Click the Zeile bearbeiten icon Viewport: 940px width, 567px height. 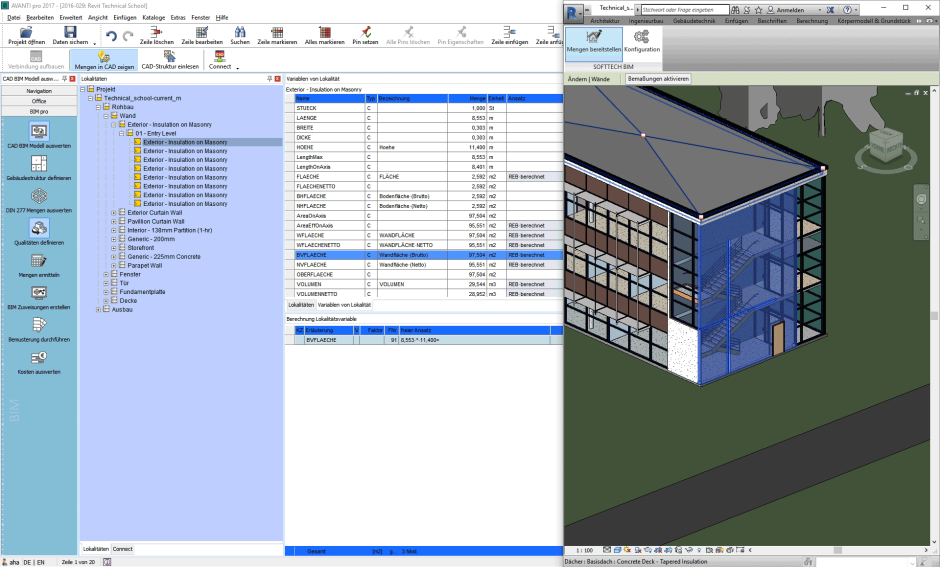click(x=202, y=36)
